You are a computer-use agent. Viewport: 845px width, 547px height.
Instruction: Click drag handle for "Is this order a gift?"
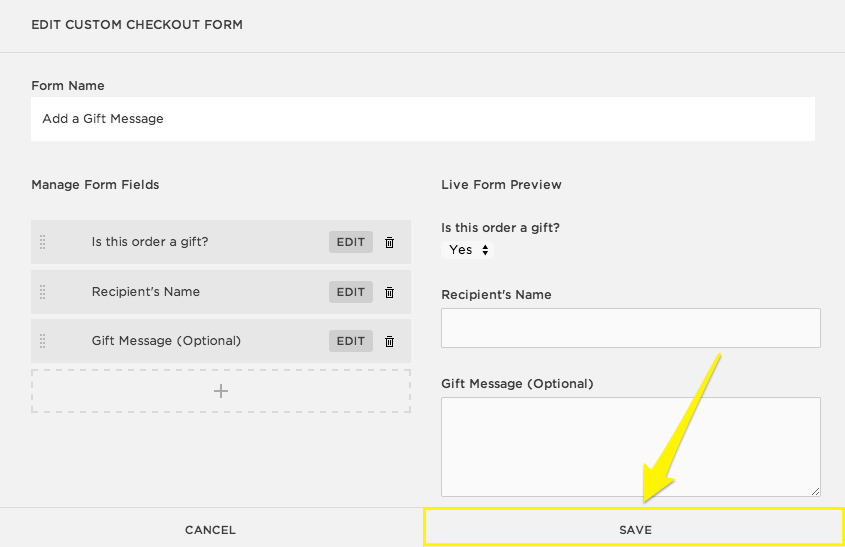tap(42, 242)
